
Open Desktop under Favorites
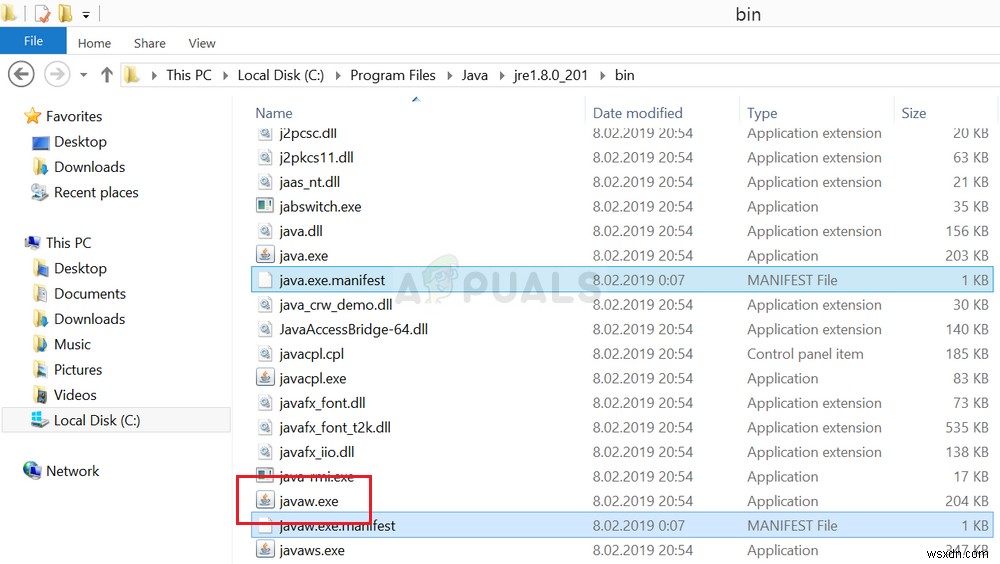point(80,142)
